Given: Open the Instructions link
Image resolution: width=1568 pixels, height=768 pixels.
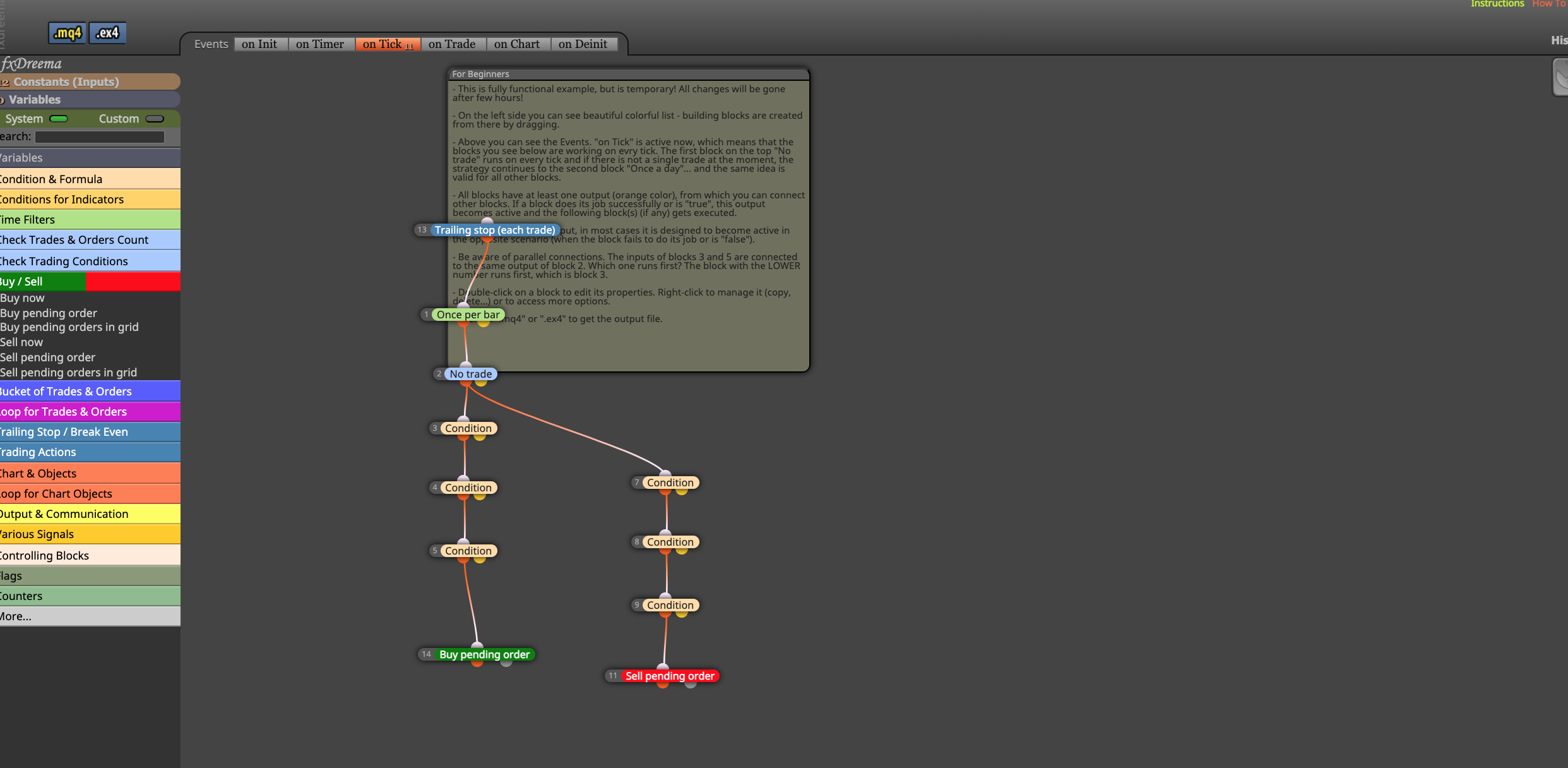Looking at the screenshot, I should click(x=1497, y=4).
